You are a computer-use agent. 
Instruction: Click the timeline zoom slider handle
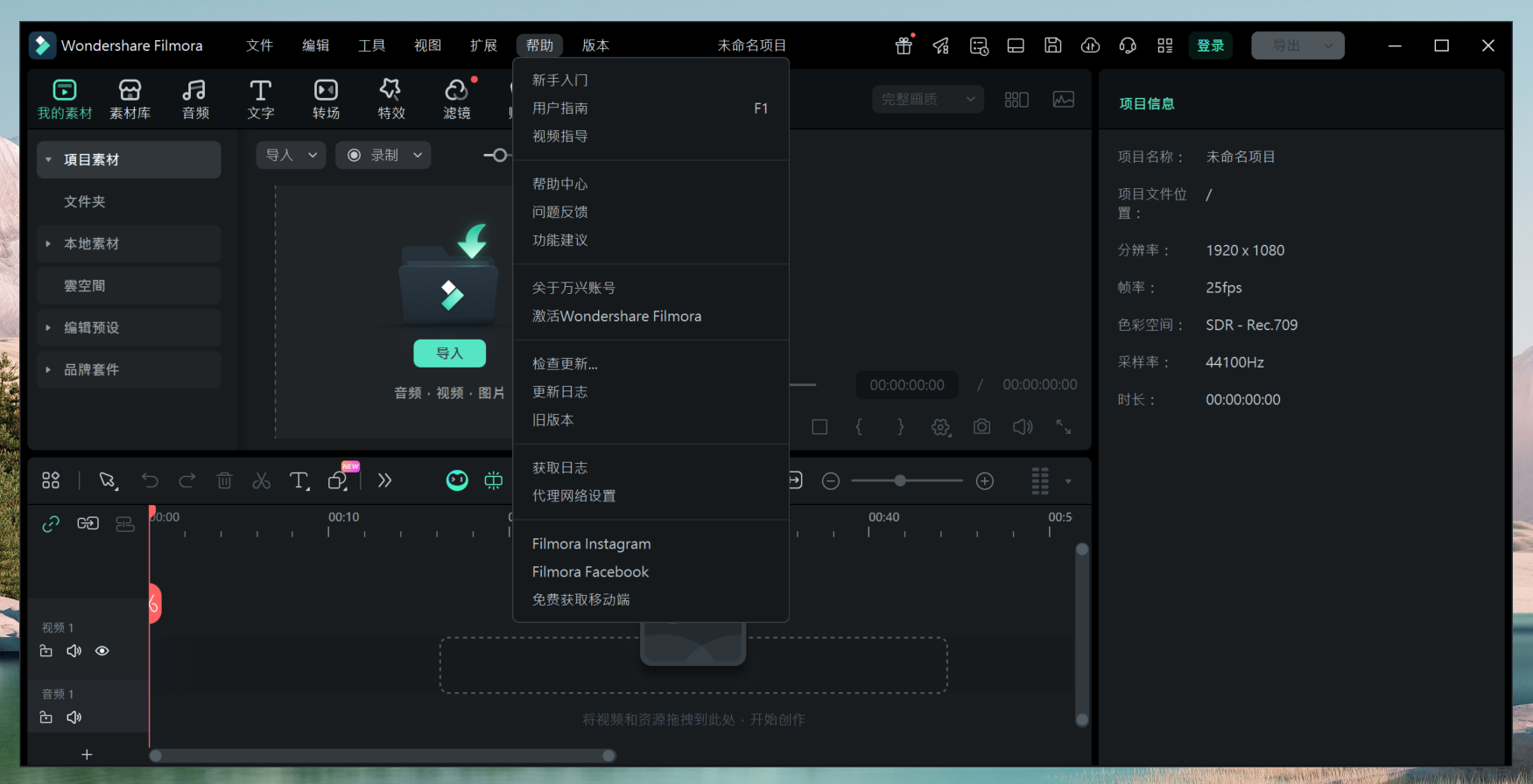coord(900,480)
